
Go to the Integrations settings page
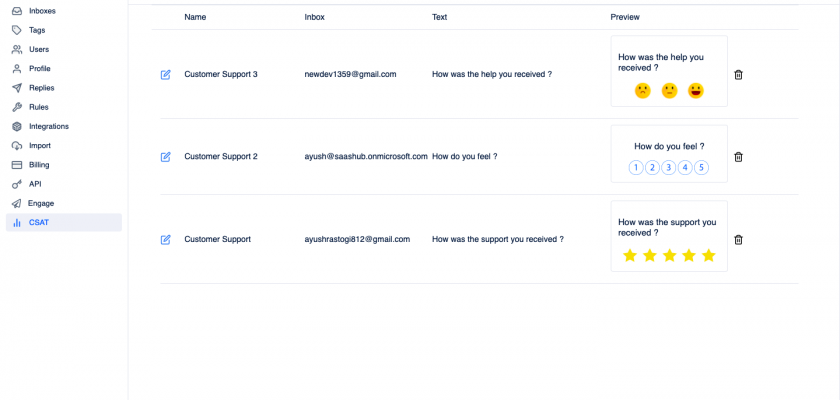click(48, 126)
